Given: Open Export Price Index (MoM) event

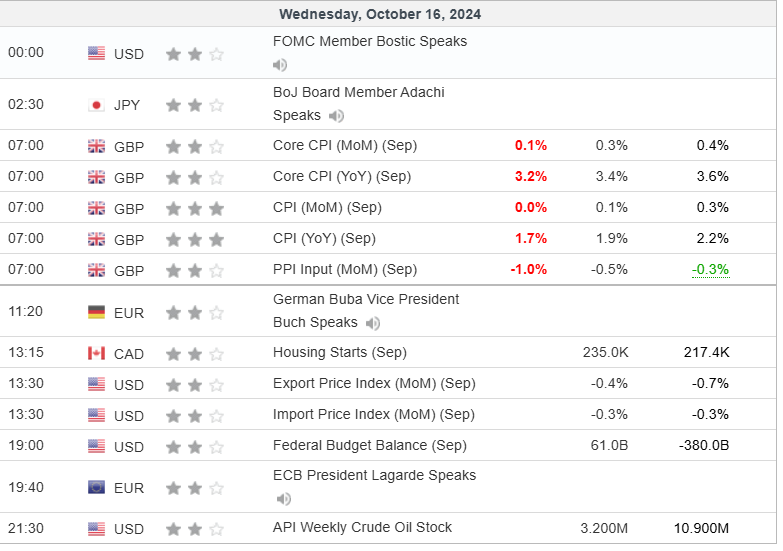Looking at the screenshot, I should [x=373, y=383].
